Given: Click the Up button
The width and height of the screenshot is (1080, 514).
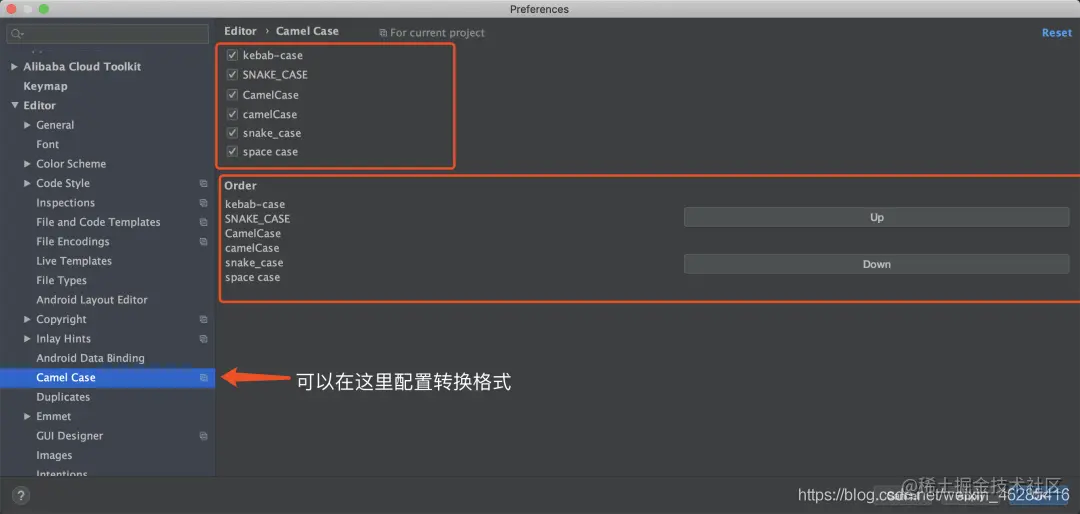Looking at the screenshot, I should (x=876, y=217).
